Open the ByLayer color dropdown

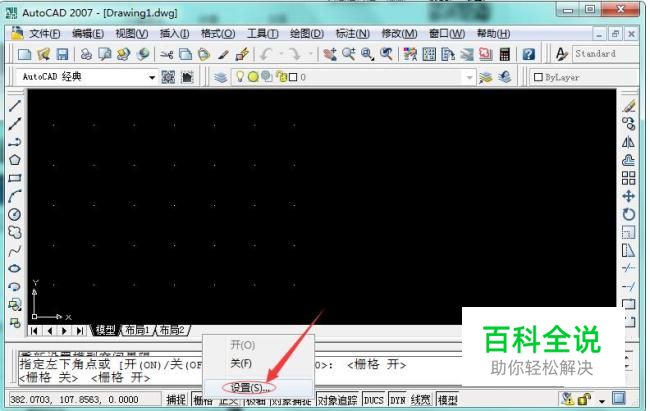point(584,77)
